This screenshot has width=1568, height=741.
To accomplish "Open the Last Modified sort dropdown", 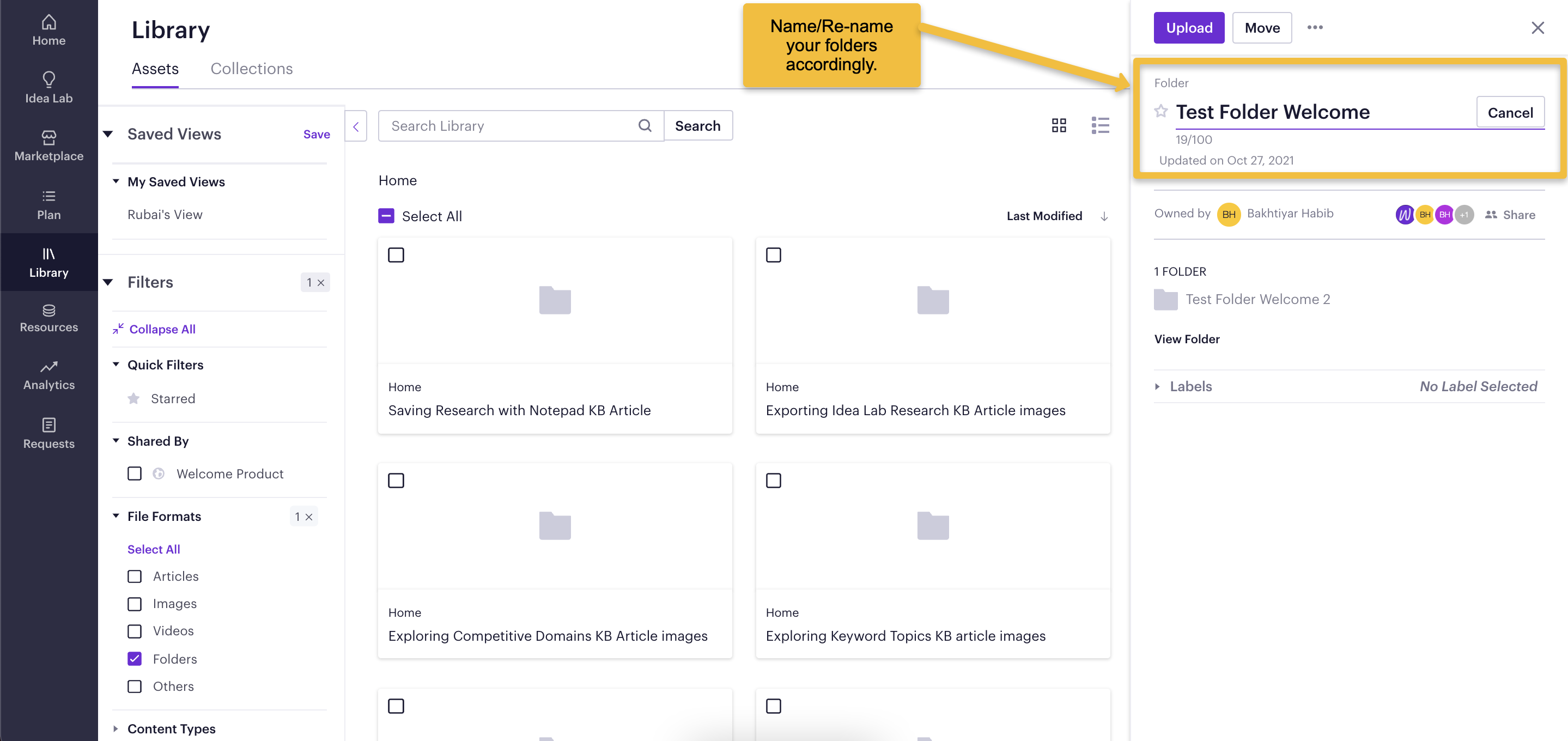I will (1044, 216).
